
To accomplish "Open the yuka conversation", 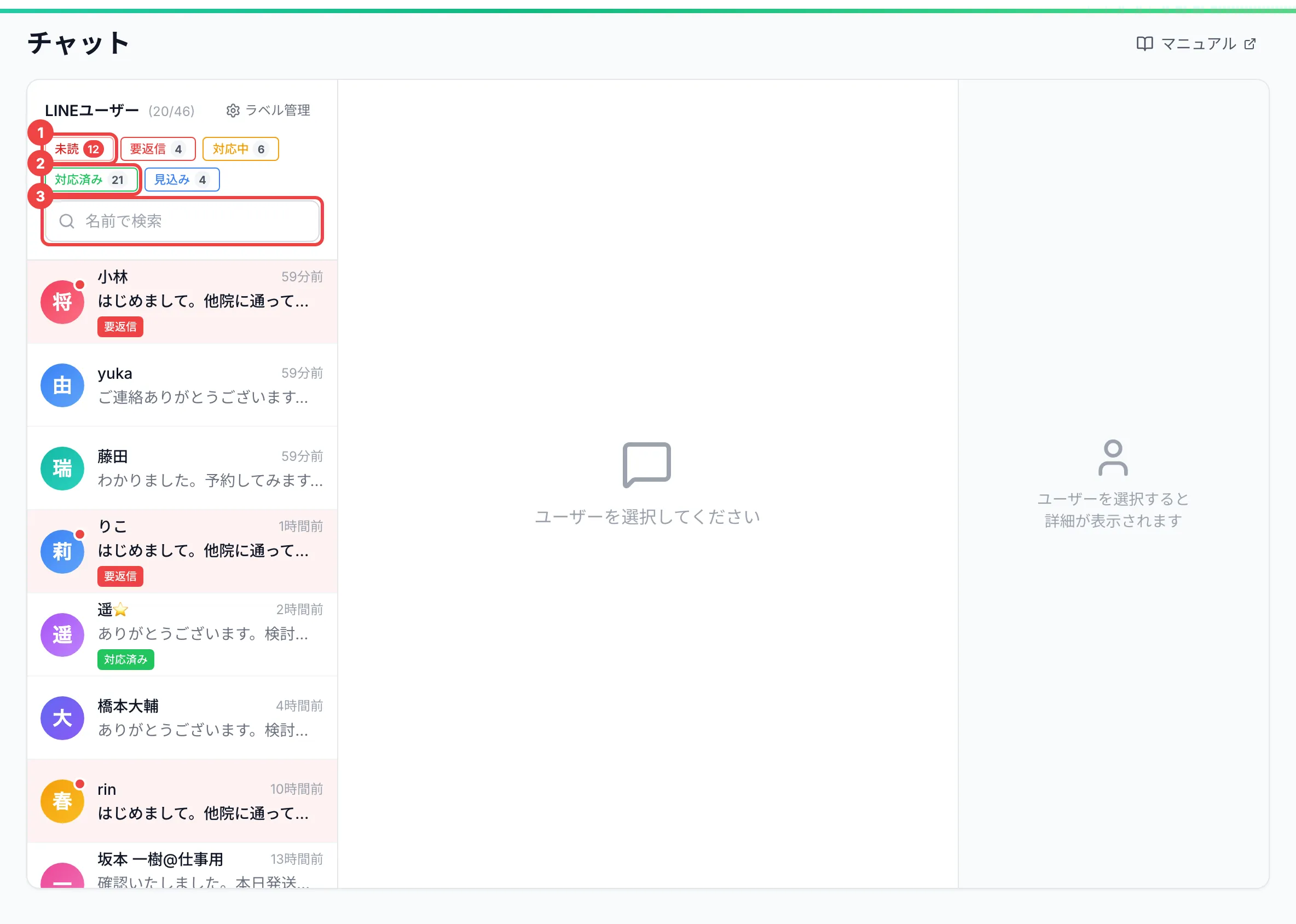I will point(182,385).
